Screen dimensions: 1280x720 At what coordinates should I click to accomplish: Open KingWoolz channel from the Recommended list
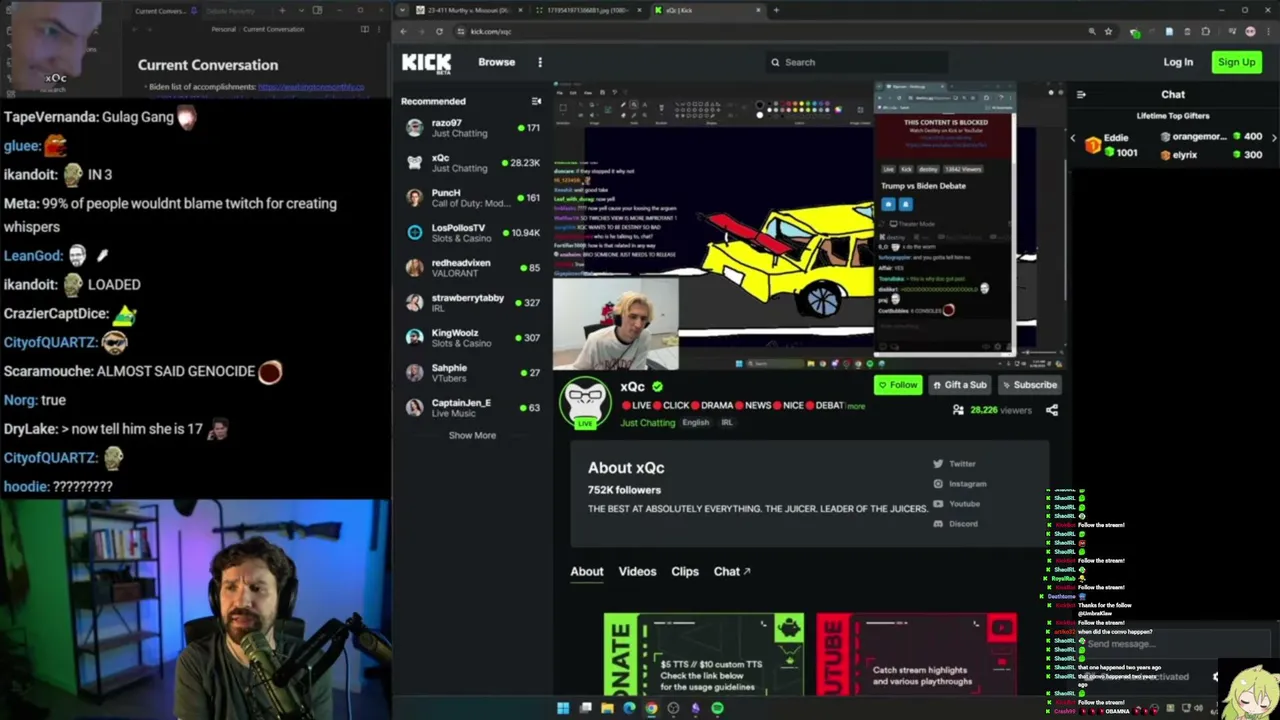coord(472,338)
